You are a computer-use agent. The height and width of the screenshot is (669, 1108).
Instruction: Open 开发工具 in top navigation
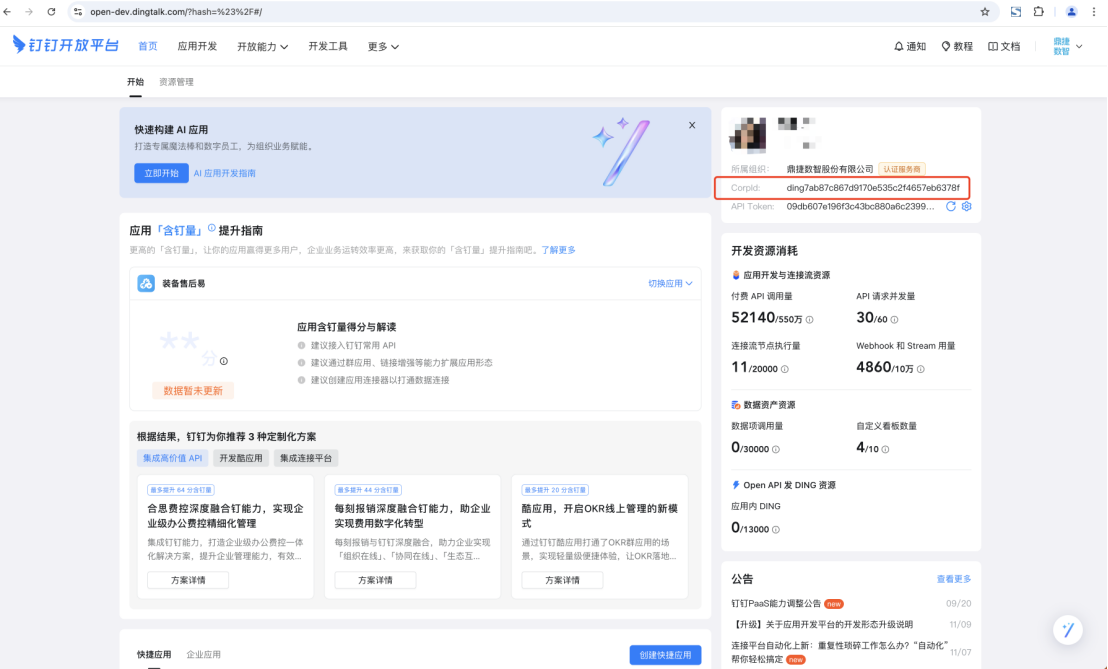pyautogui.click(x=328, y=46)
